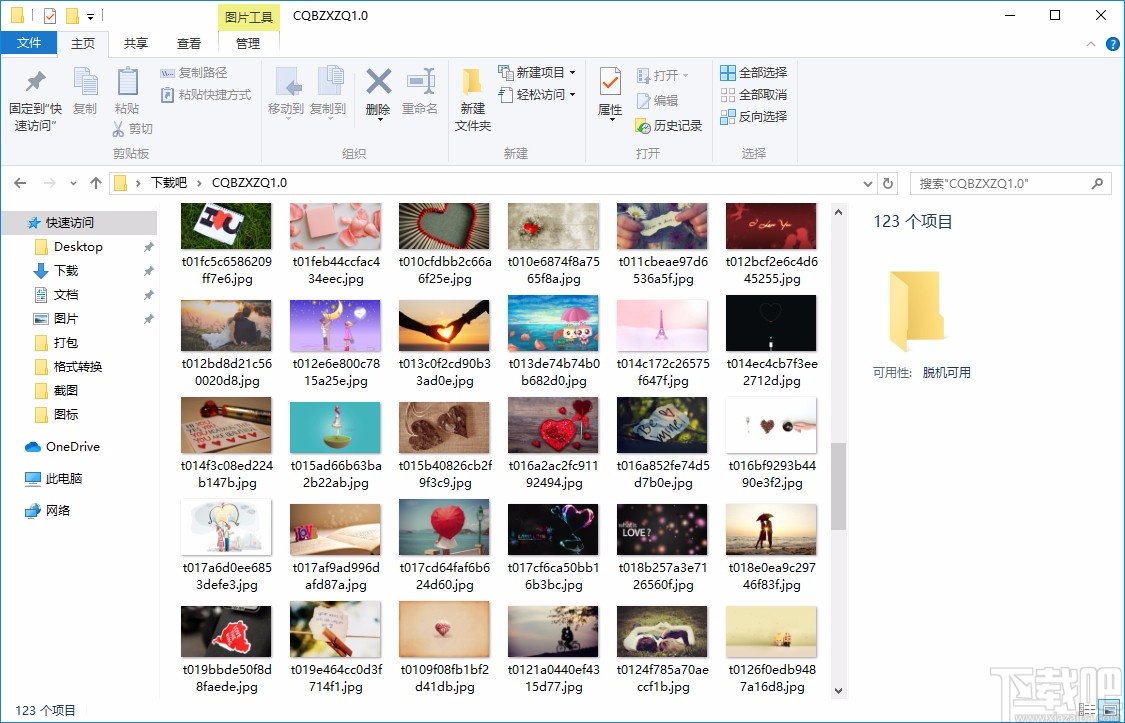Open the 属性 (Properties) icon
Screen dimensions: 1125x723
coord(609,95)
